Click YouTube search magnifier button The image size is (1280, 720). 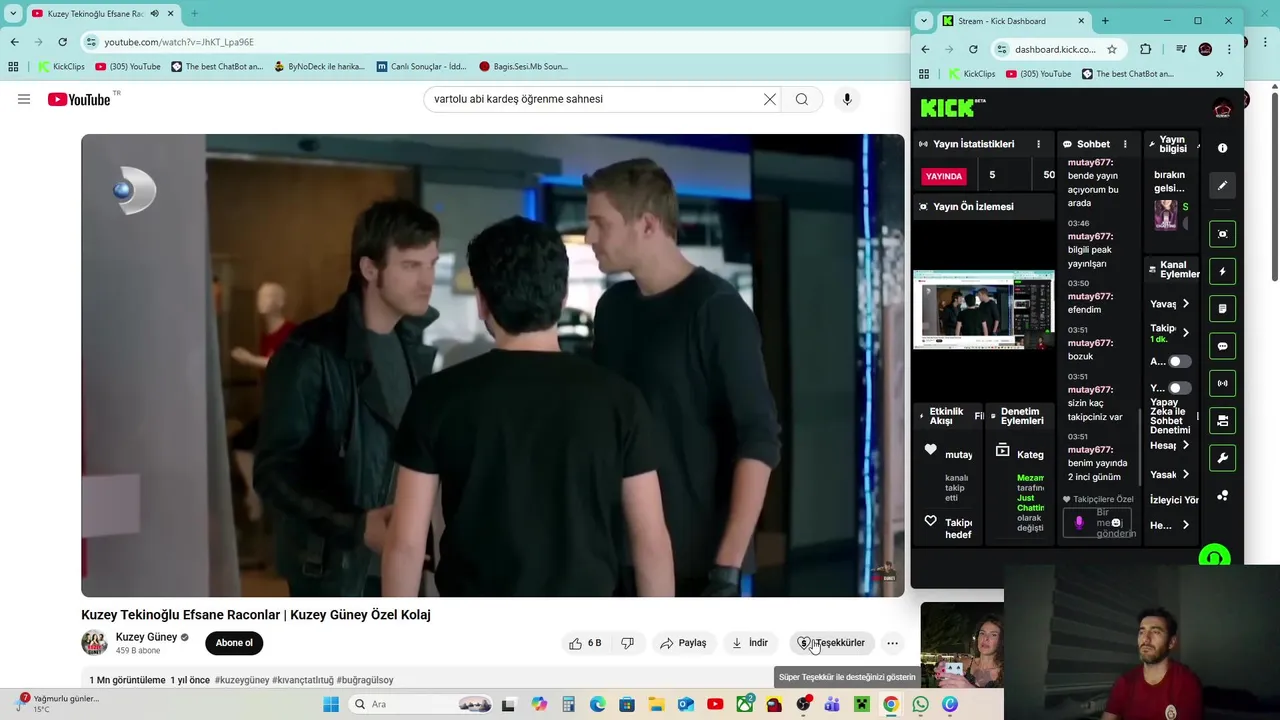(x=801, y=99)
